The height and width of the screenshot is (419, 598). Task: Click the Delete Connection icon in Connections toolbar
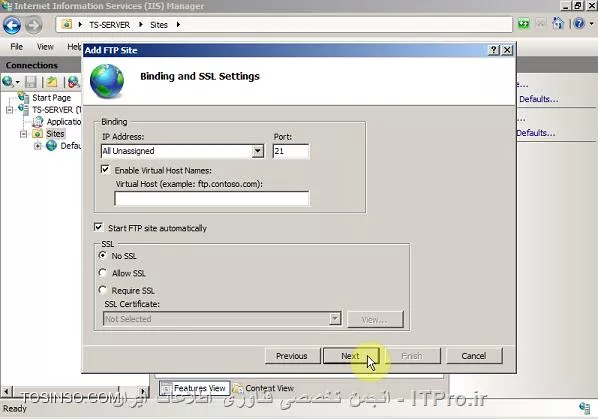pyautogui.click(x=74, y=82)
